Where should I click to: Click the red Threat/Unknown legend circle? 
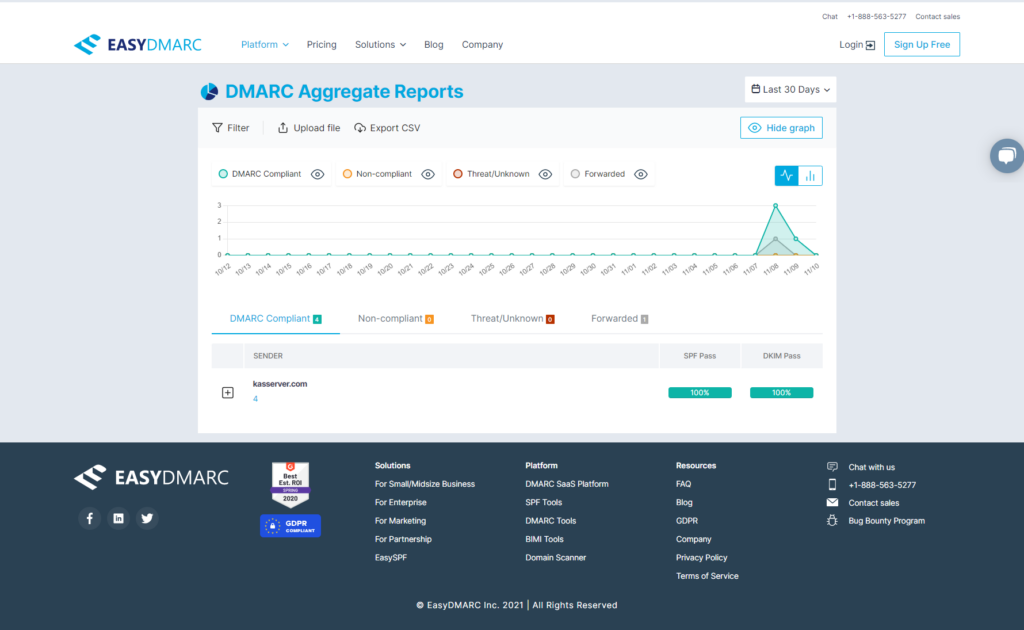pyautogui.click(x=458, y=174)
